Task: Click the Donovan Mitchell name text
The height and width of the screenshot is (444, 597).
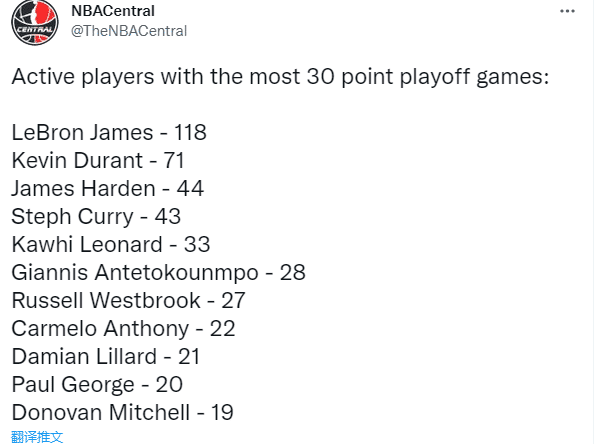Action: 101,412
